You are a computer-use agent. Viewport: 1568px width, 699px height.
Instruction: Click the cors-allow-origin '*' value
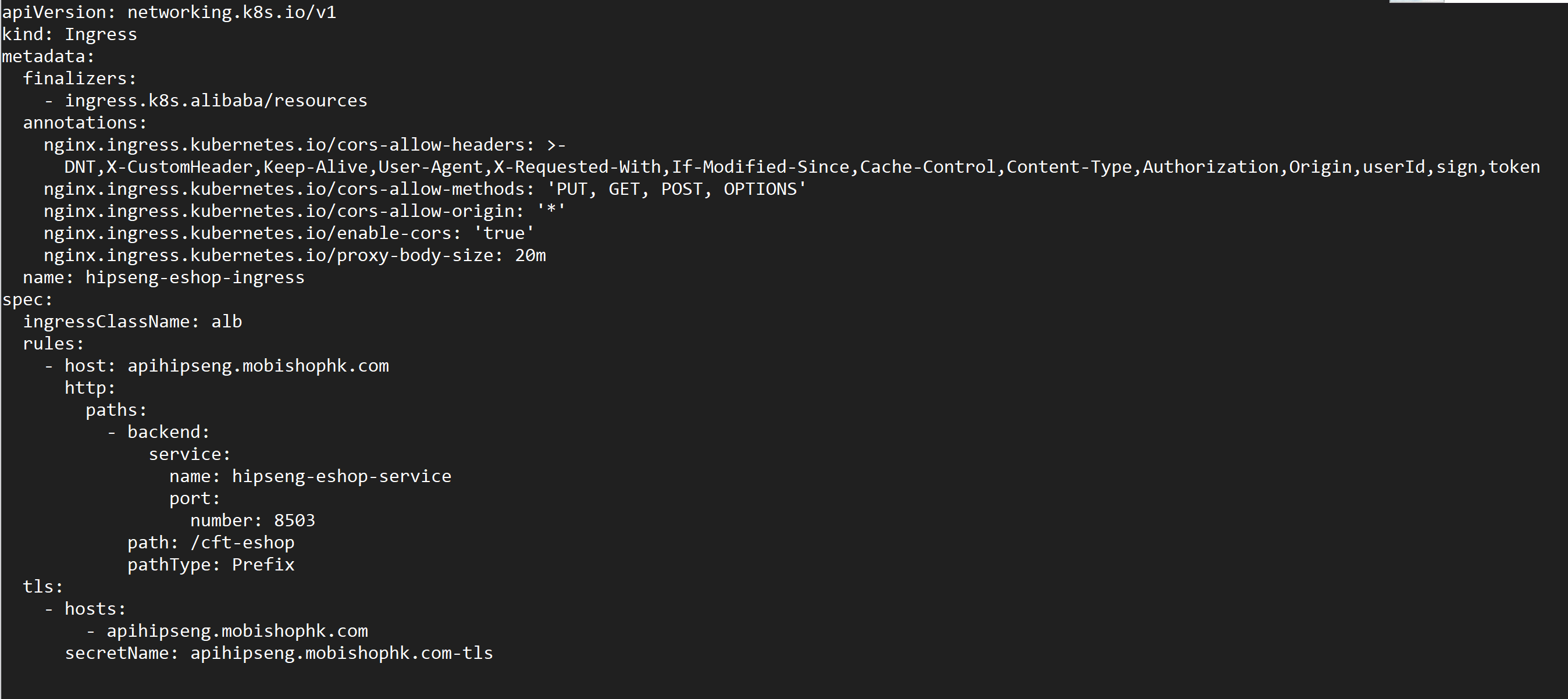pos(551,211)
